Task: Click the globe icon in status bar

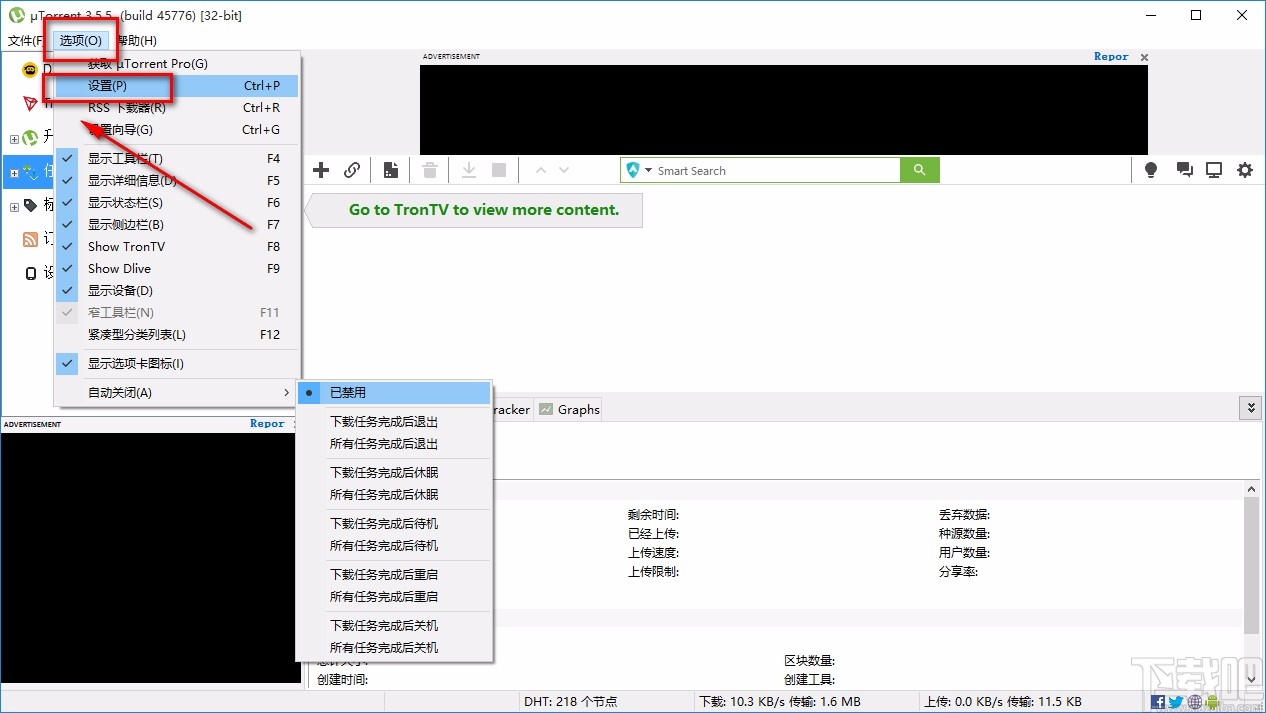Action: coord(1193,702)
